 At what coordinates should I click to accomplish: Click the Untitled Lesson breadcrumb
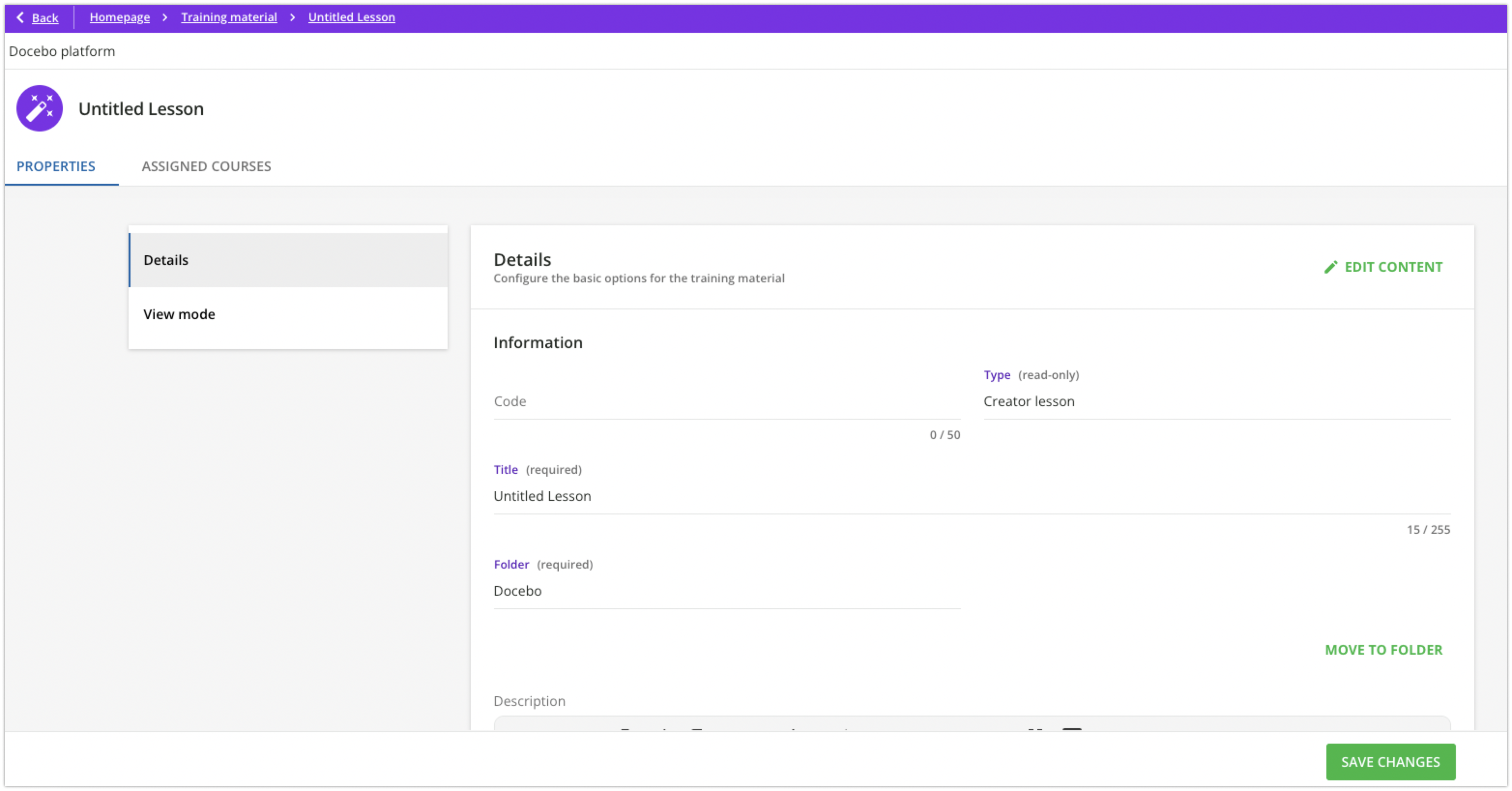[x=351, y=17]
